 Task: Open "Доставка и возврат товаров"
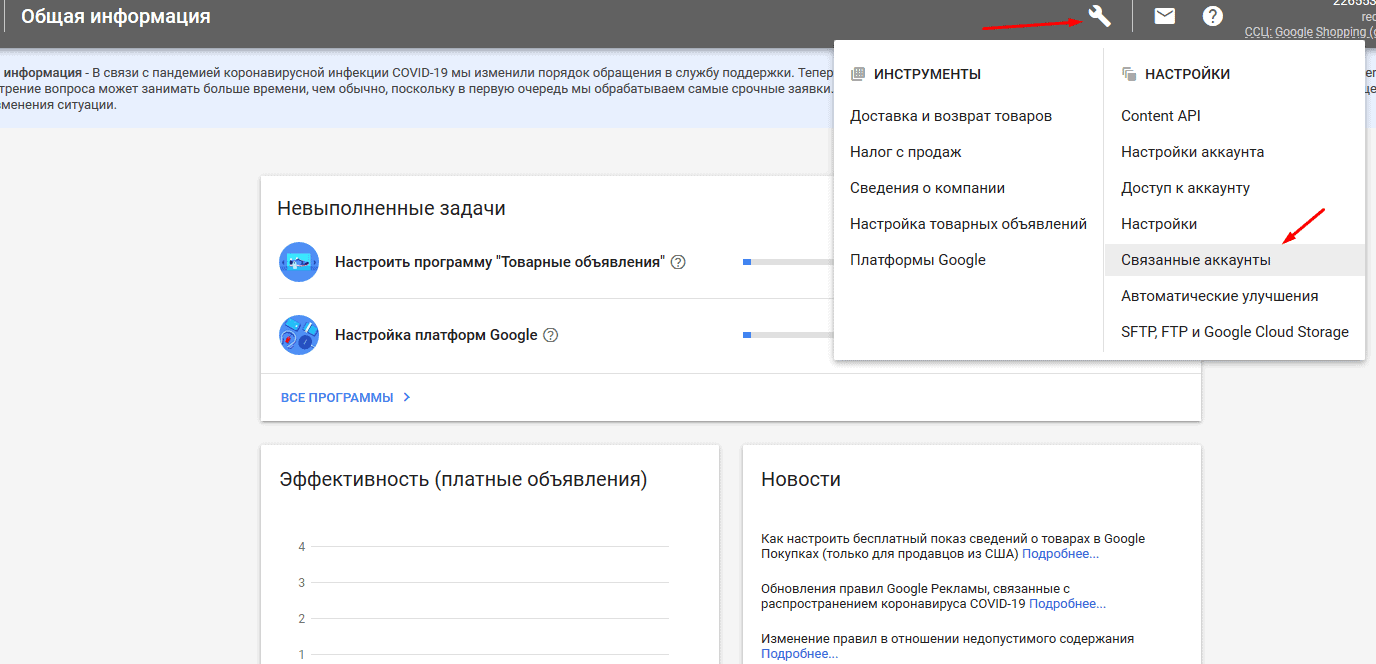(x=950, y=116)
